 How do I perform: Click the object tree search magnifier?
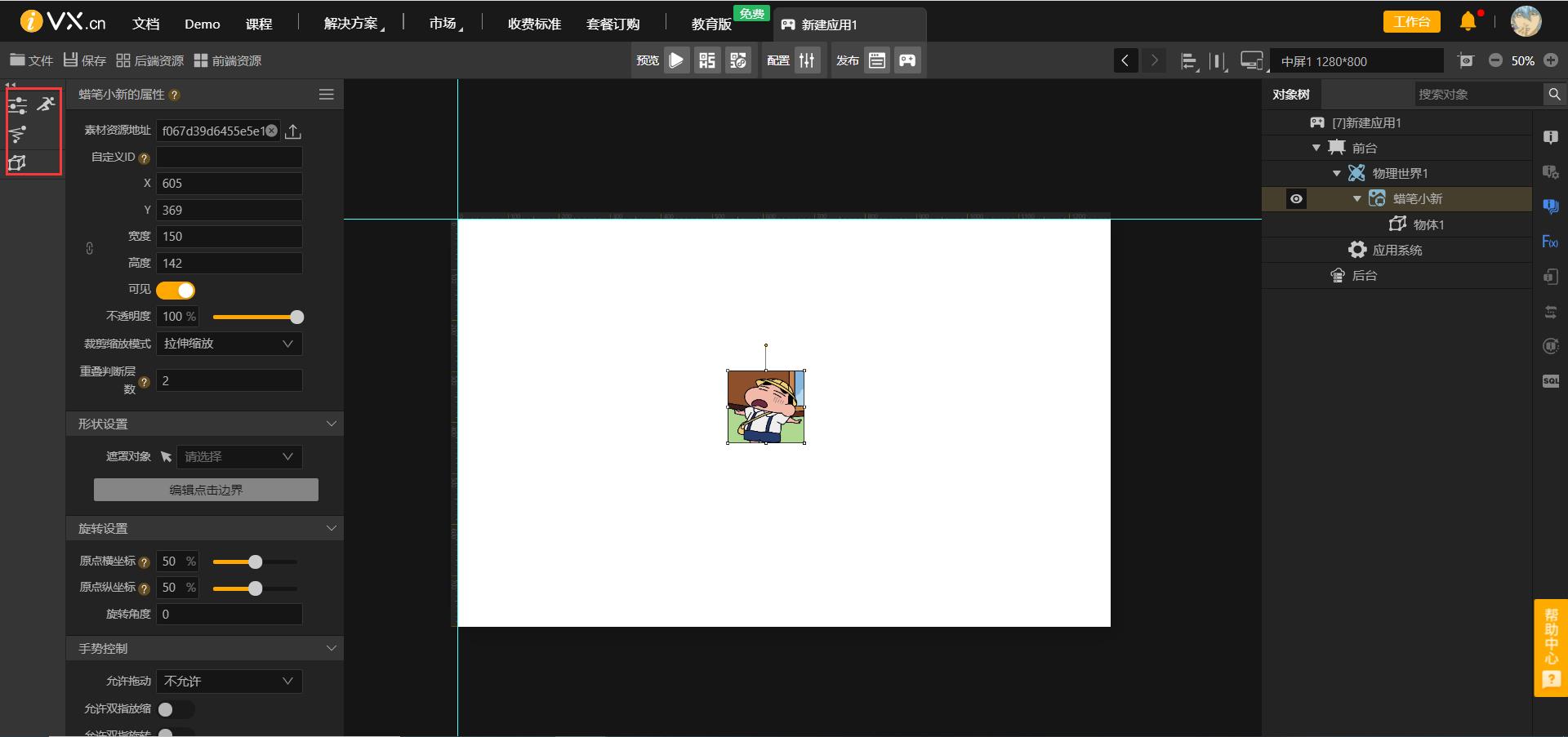coord(1554,95)
